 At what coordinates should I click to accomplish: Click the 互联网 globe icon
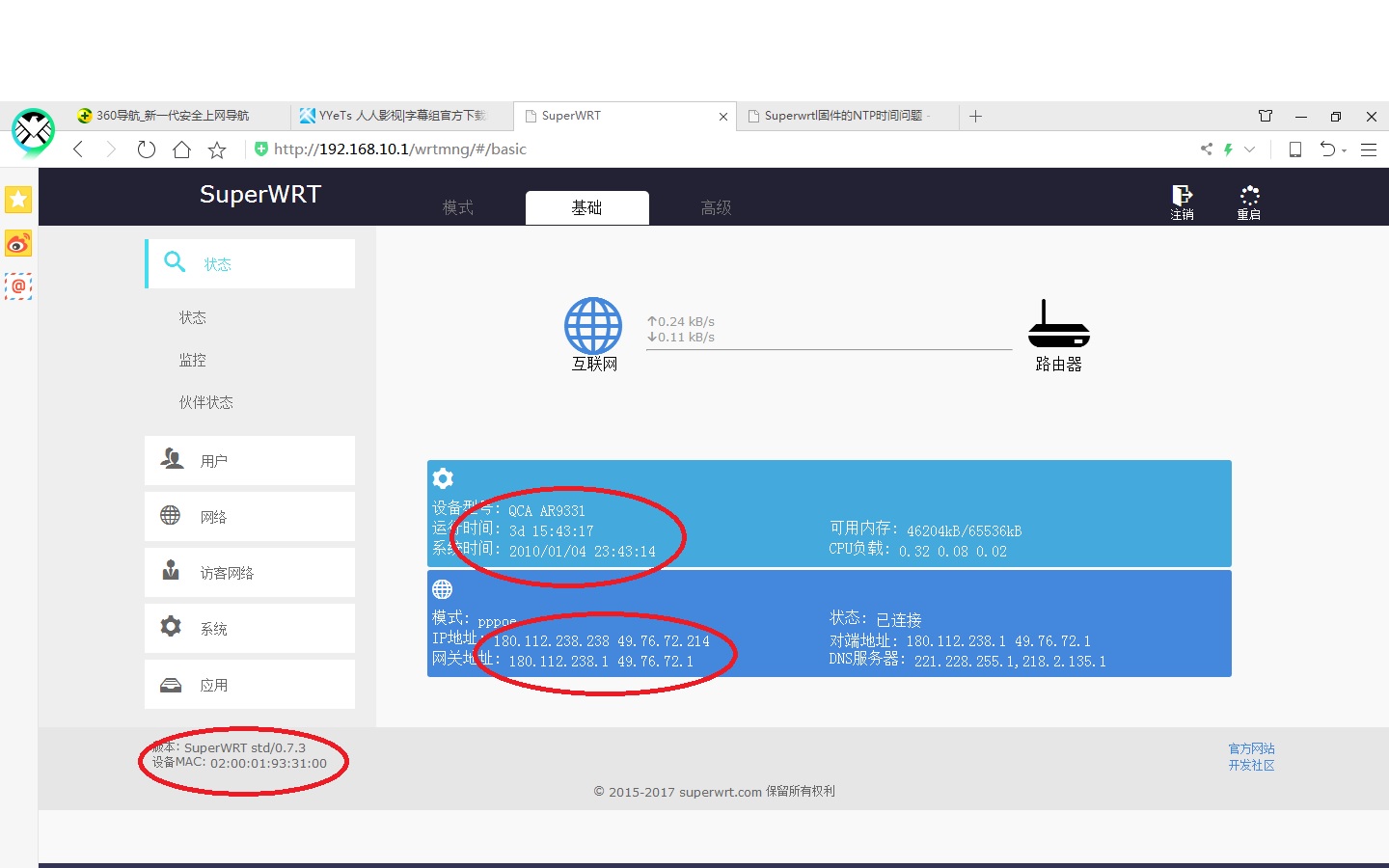coord(593,325)
